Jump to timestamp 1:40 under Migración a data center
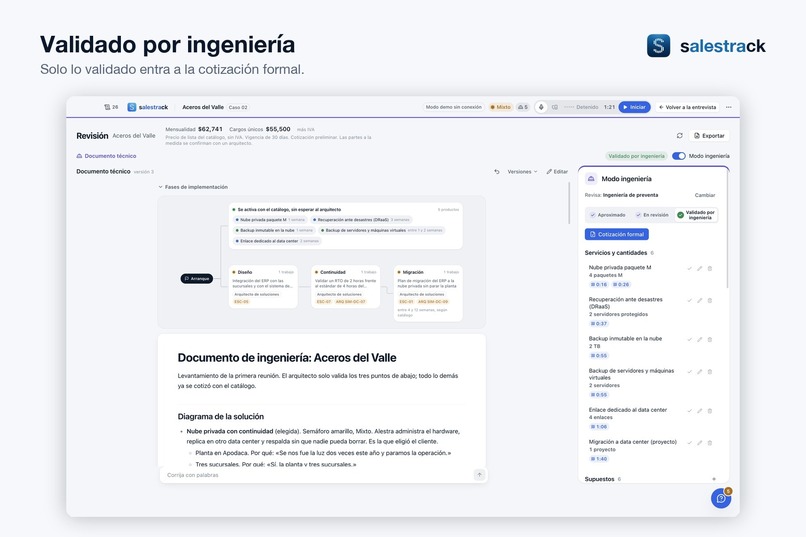This screenshot has height=537, width=806. (x=599, y=458)
